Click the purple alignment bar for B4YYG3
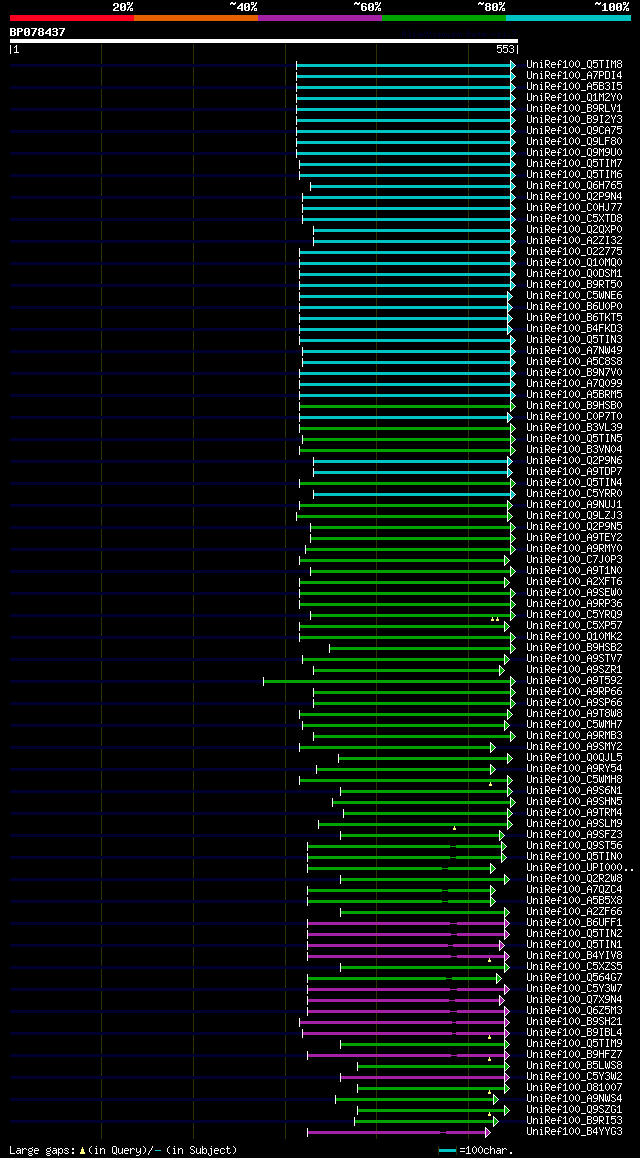 pyautogui.click(x=399, y=1132)
